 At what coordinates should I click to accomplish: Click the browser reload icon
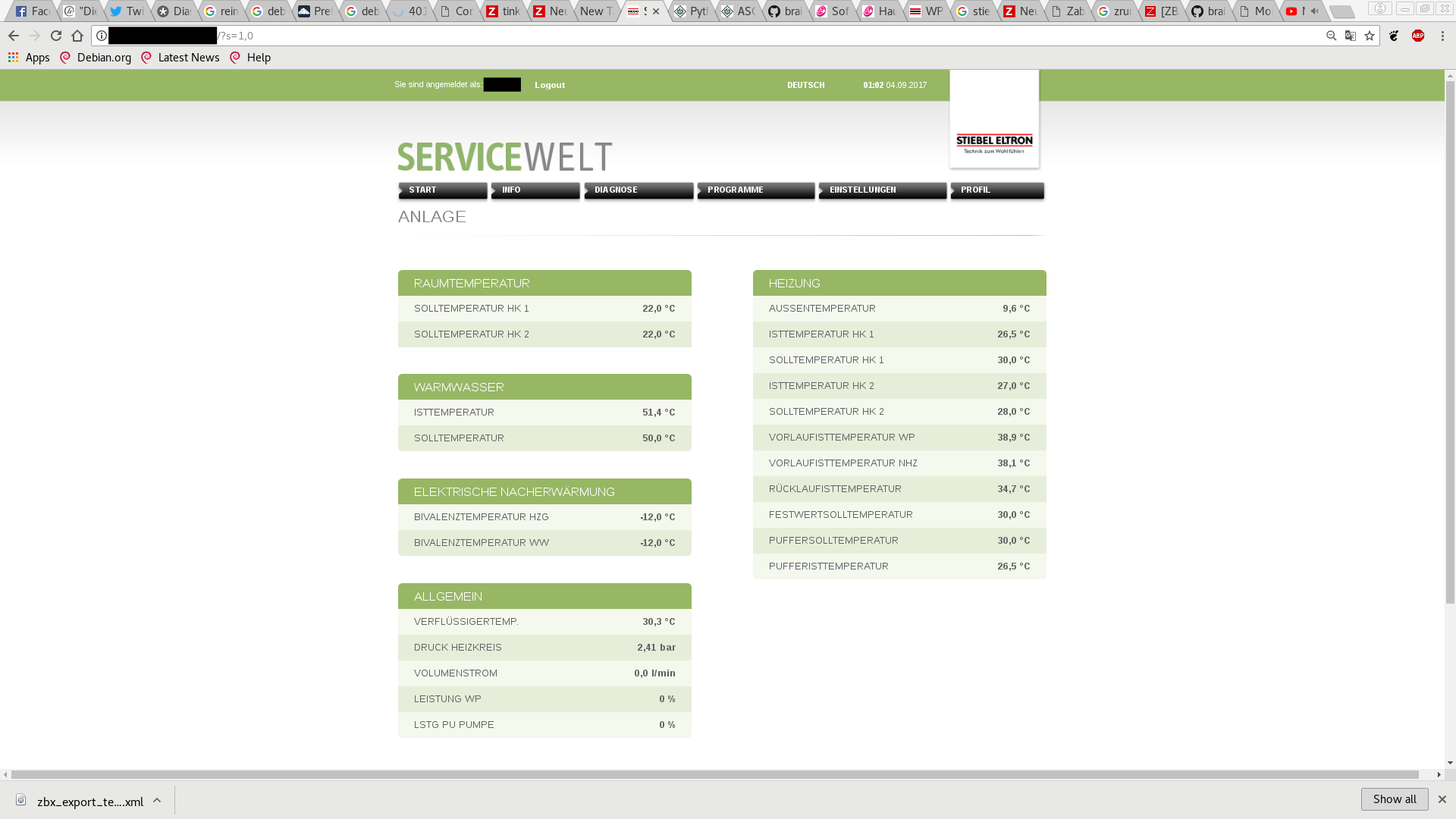pos(56,36)
